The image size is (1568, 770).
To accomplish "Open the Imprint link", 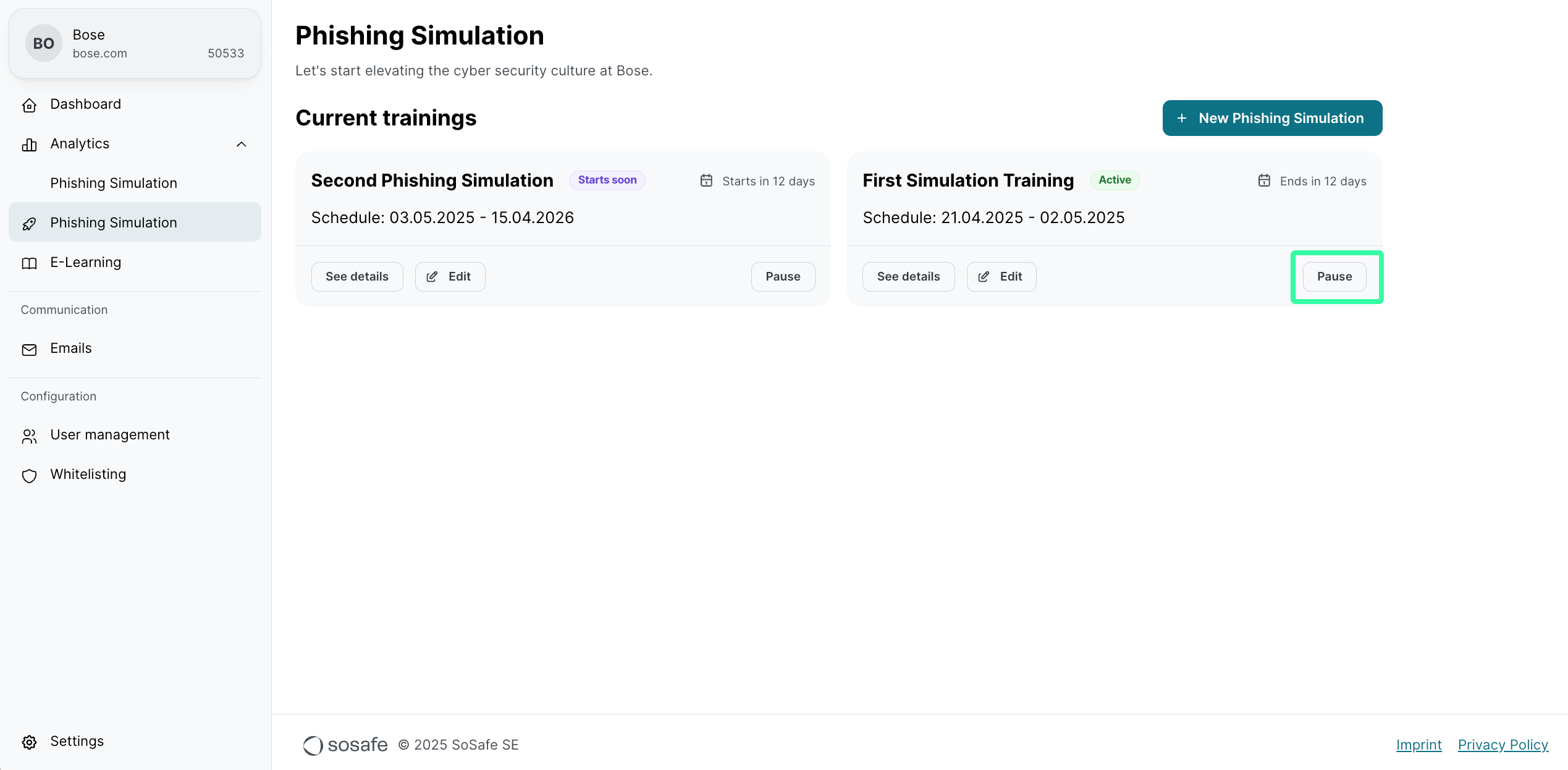I will [x=1418, y=745].
